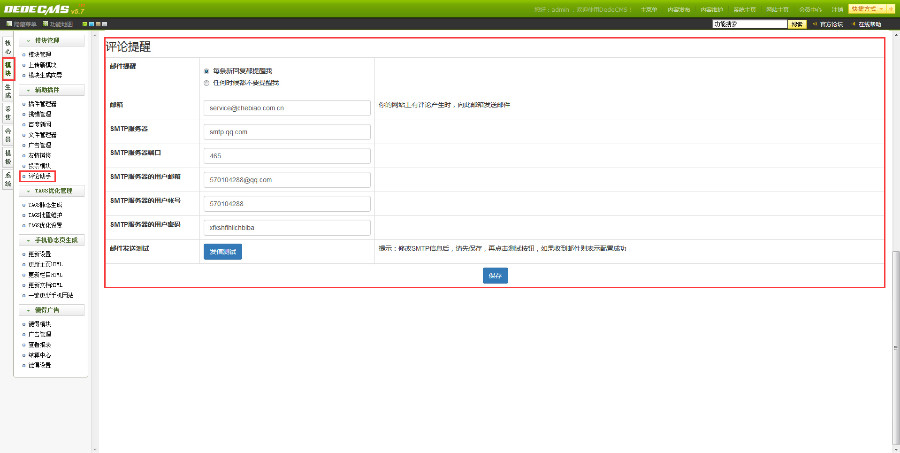Open the module generation wizard sidebar link
Viewport: 900px width, 453px height.
[45, 75]
